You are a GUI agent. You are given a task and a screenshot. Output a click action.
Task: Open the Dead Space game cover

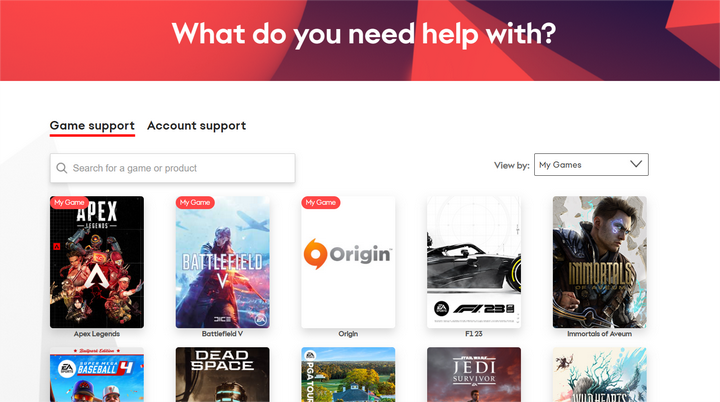tap(223, 374)
